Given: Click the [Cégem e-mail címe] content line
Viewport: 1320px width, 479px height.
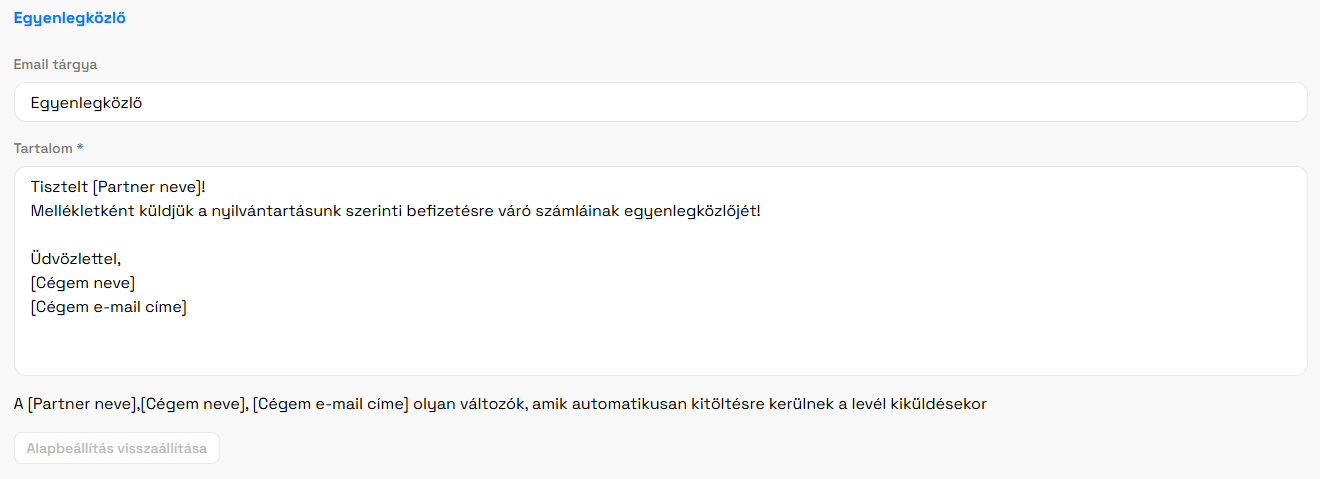Looking at the screenshot, I should coord(109,307).
